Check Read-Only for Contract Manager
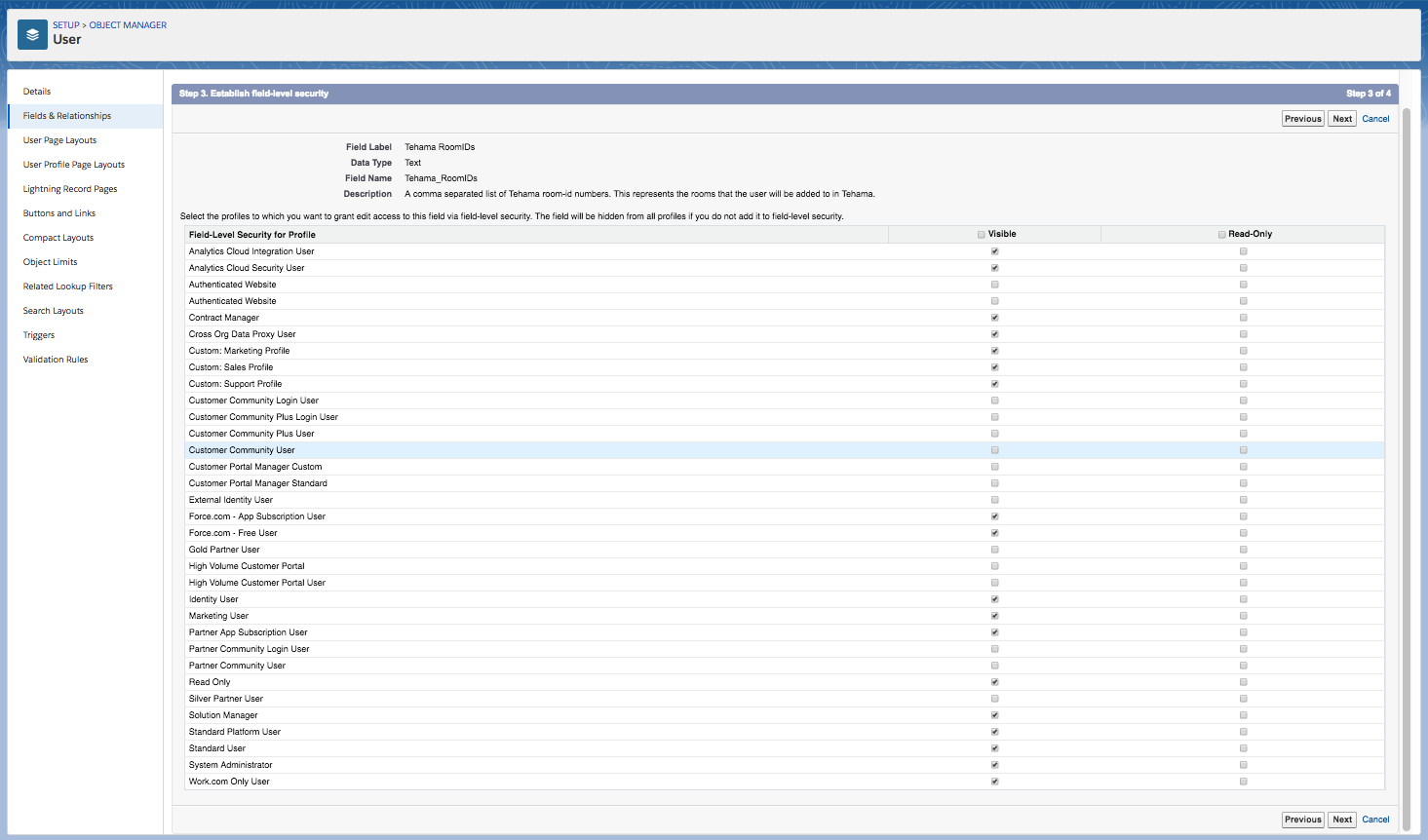 [1244, 318]
